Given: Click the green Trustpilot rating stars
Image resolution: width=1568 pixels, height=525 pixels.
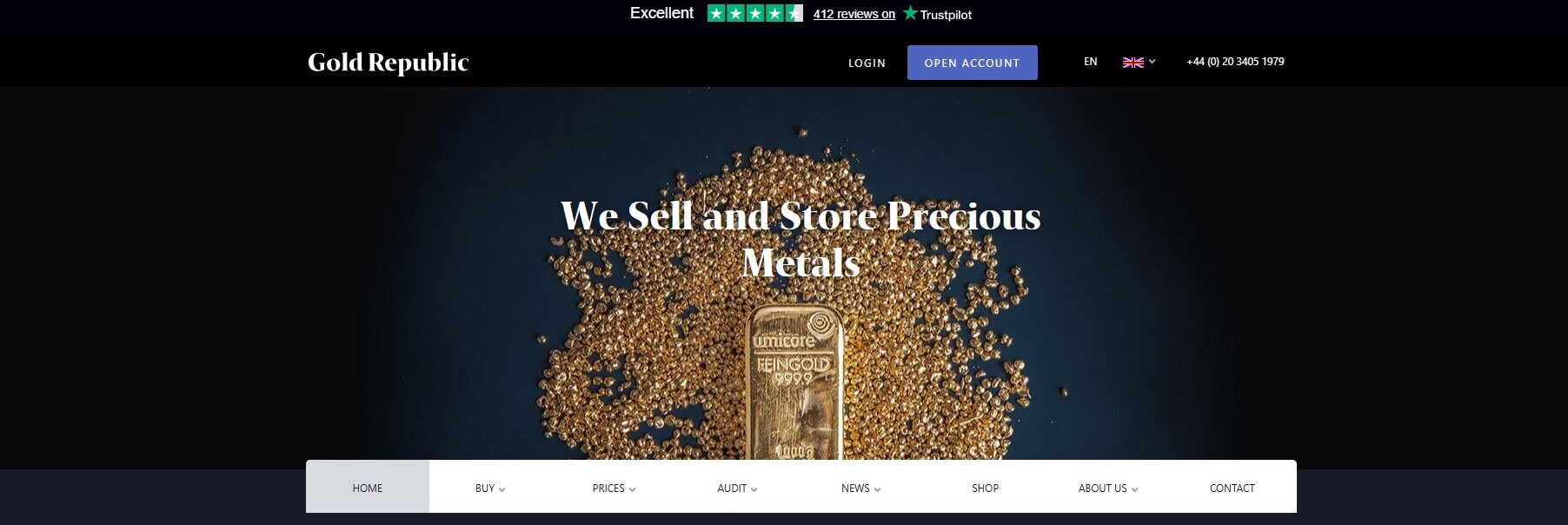Looking at the screenshot, I should (x=754, y=13).
